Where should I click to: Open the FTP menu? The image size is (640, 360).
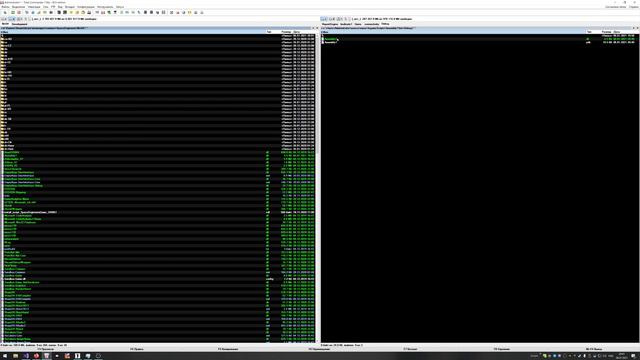click(53, 7)
